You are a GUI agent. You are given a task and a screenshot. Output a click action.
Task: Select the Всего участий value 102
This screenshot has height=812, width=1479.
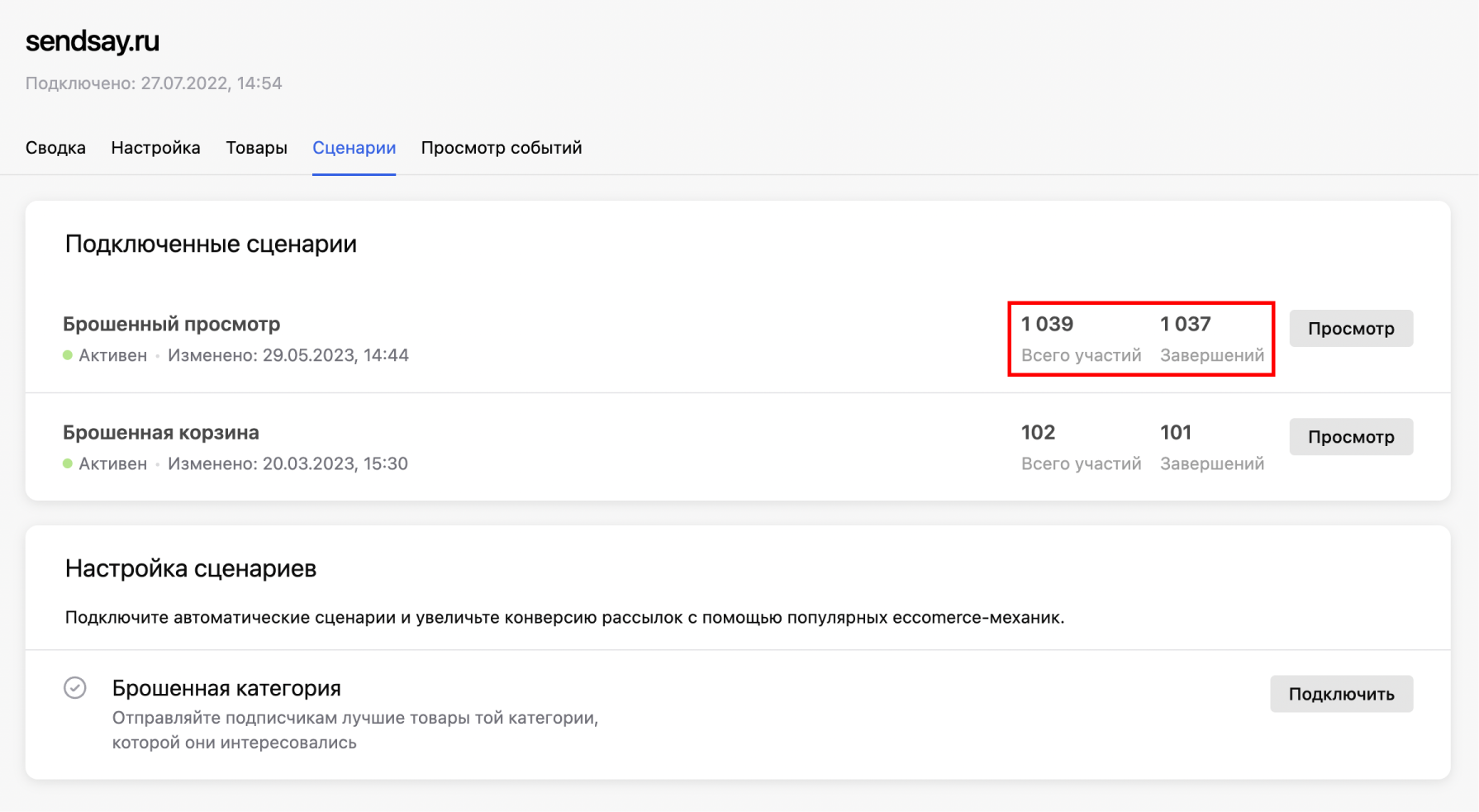click(x=1038, y=432)
